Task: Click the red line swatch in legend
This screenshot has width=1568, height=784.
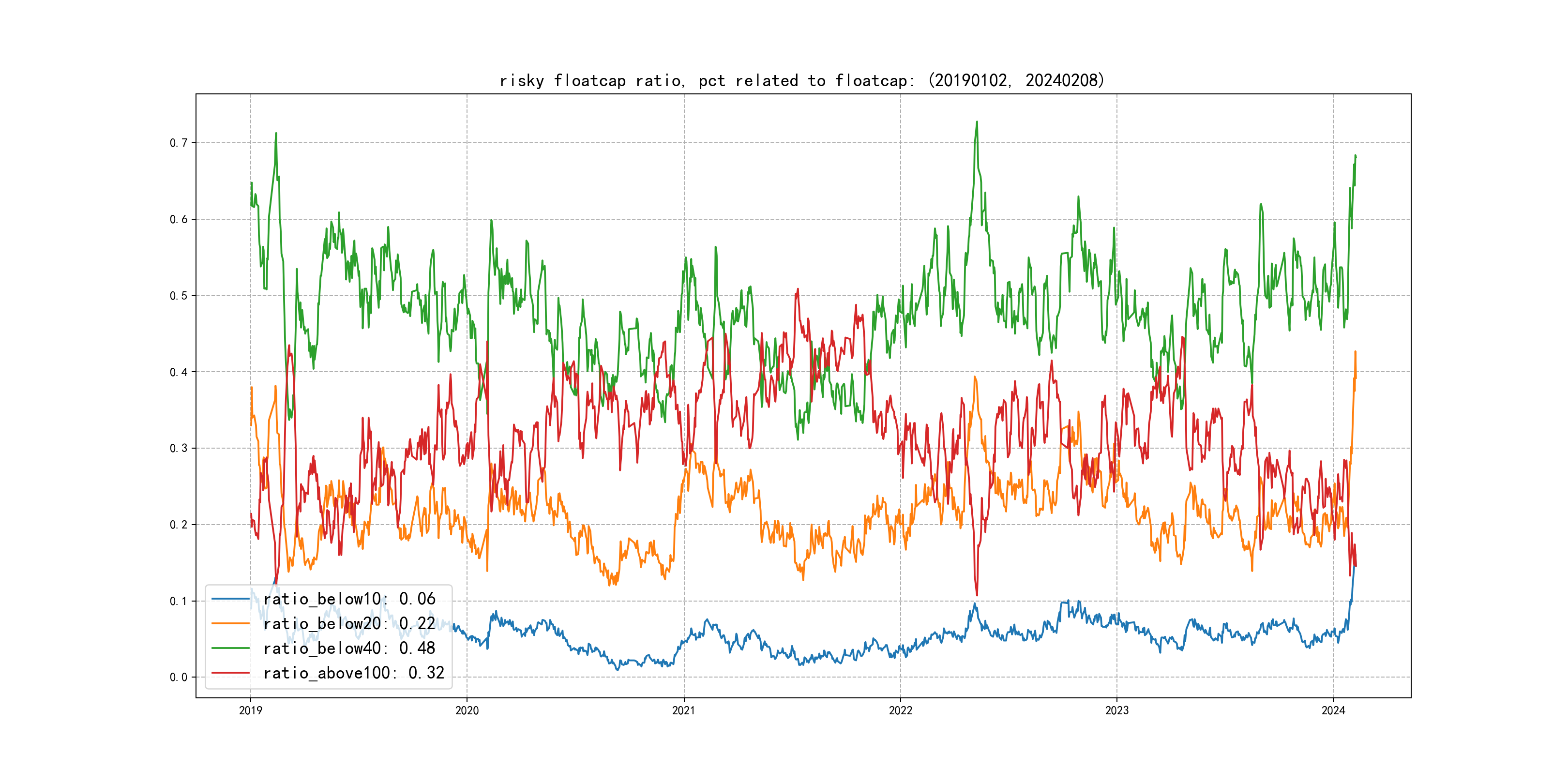Action: (x=230, y=673)
